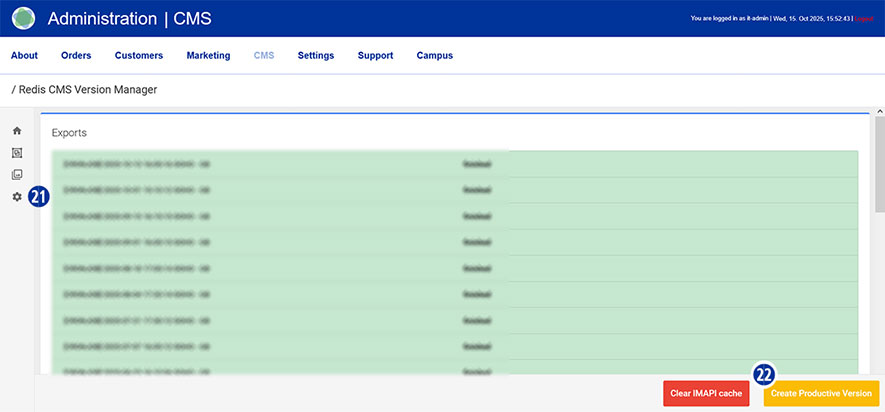885x412 pixels.
Task: Open the About menu
Action: point(24,56)
